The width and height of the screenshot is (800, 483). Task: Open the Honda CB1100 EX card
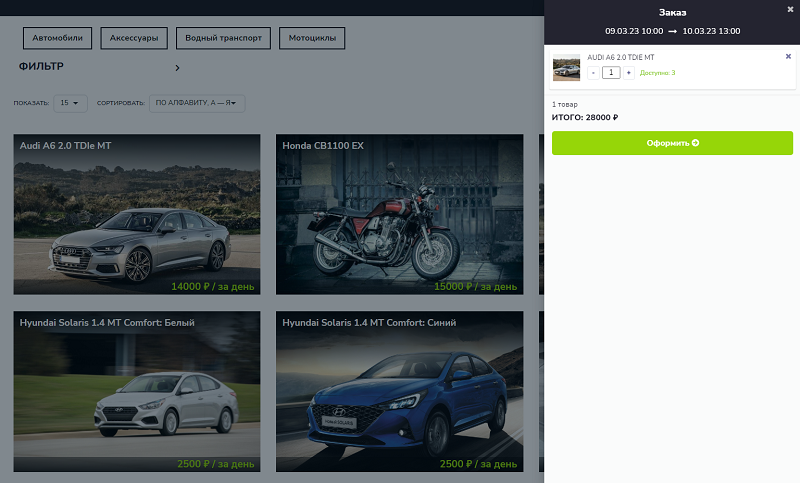click(400, 215)
